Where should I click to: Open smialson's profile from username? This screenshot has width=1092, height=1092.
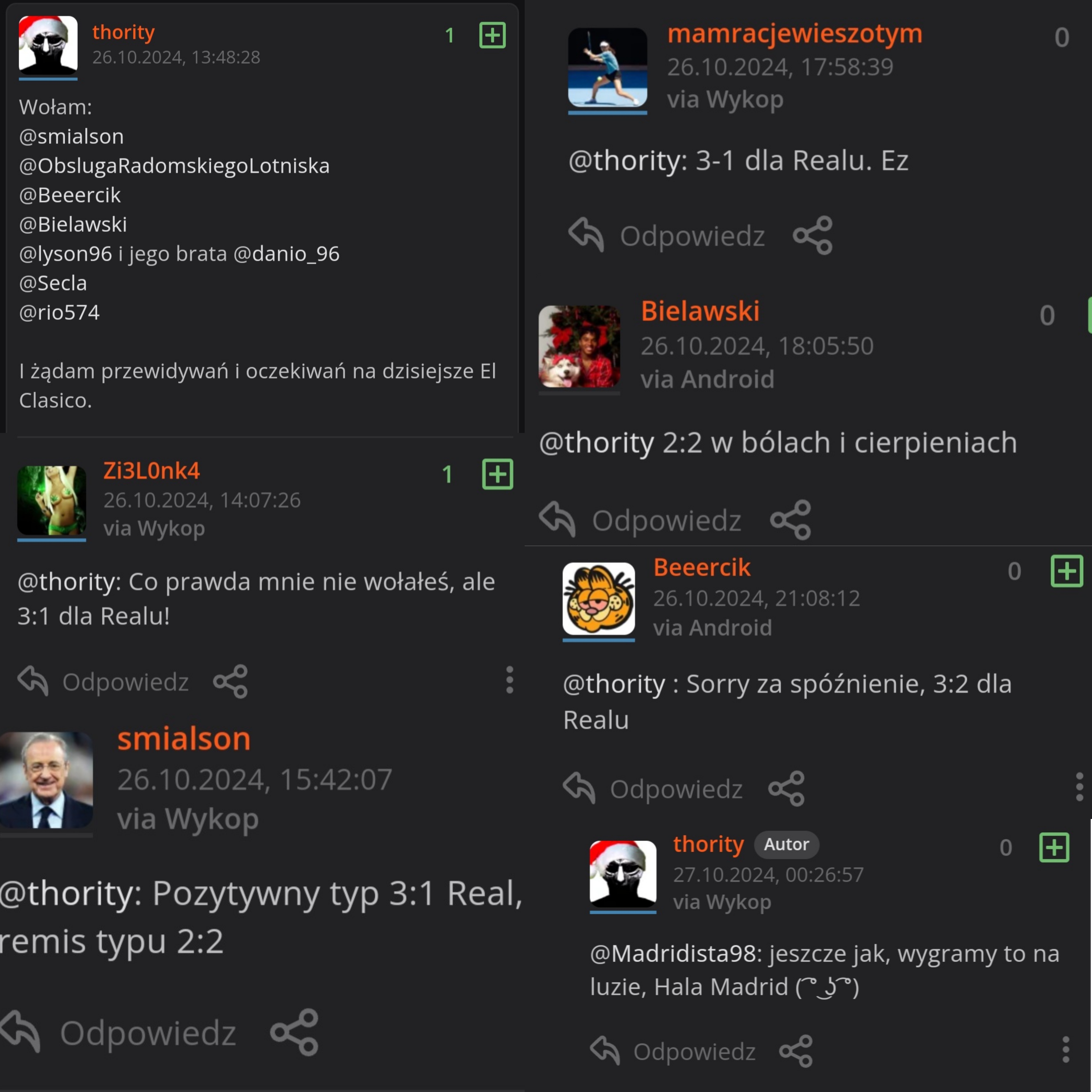click(x=184, y=738)
